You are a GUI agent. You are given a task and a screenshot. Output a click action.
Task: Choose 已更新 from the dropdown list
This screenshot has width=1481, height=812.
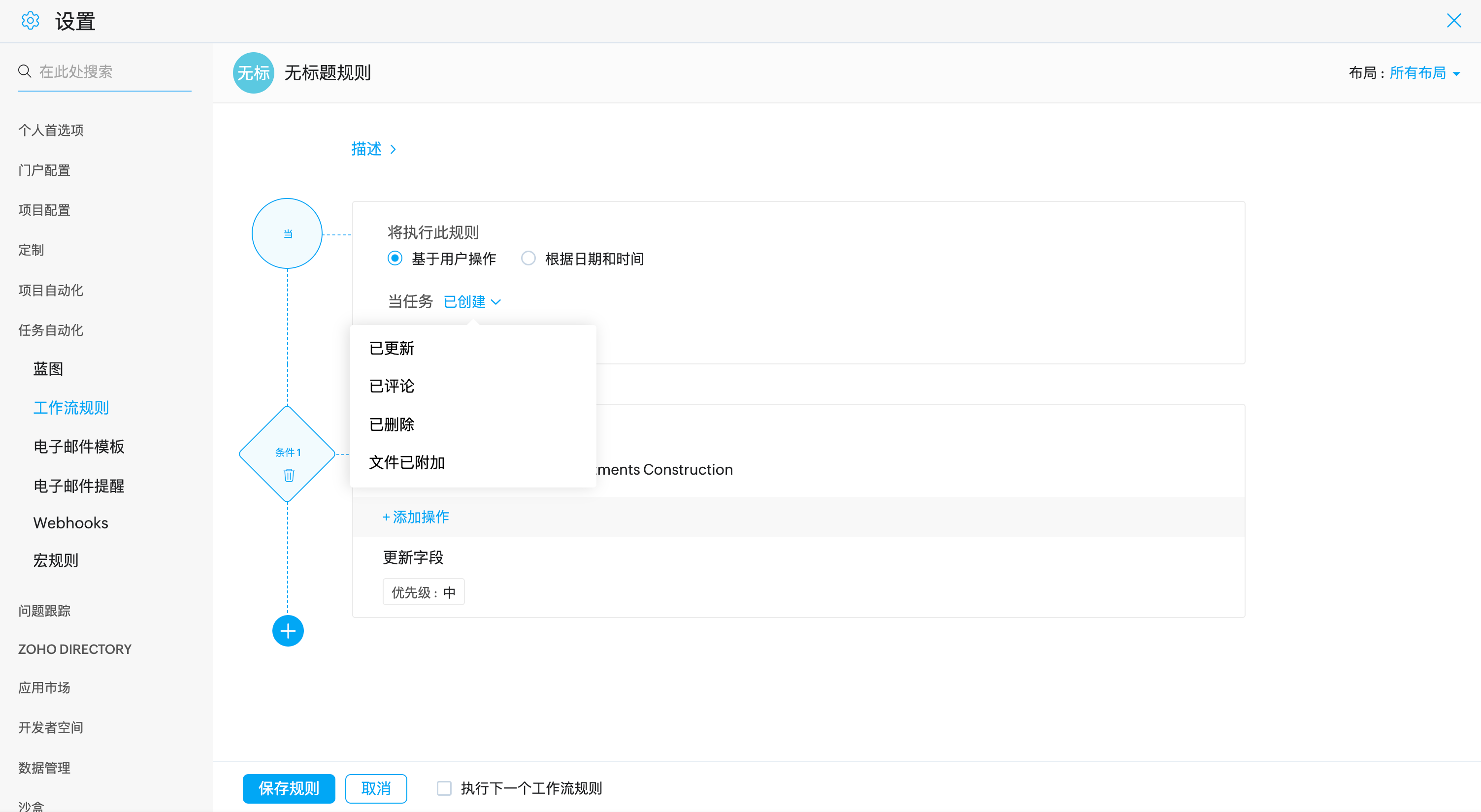392,348
